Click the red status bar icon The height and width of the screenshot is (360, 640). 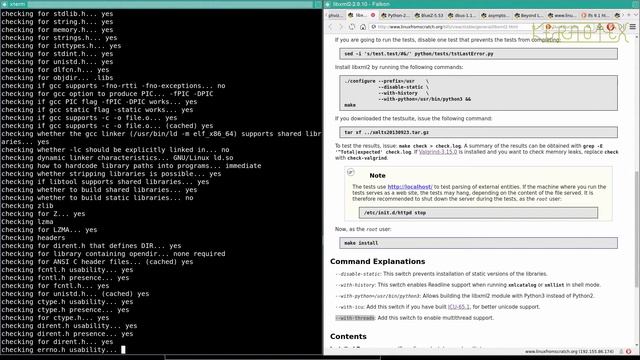point(629,351)
